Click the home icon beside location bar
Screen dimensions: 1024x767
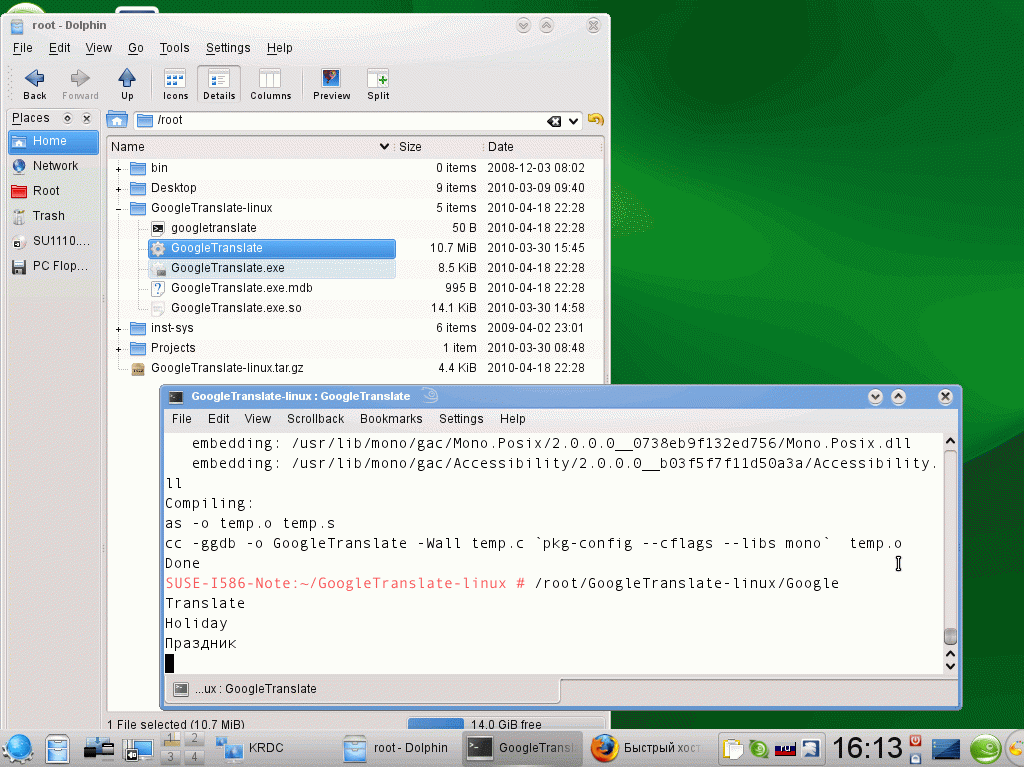[117, 120]
